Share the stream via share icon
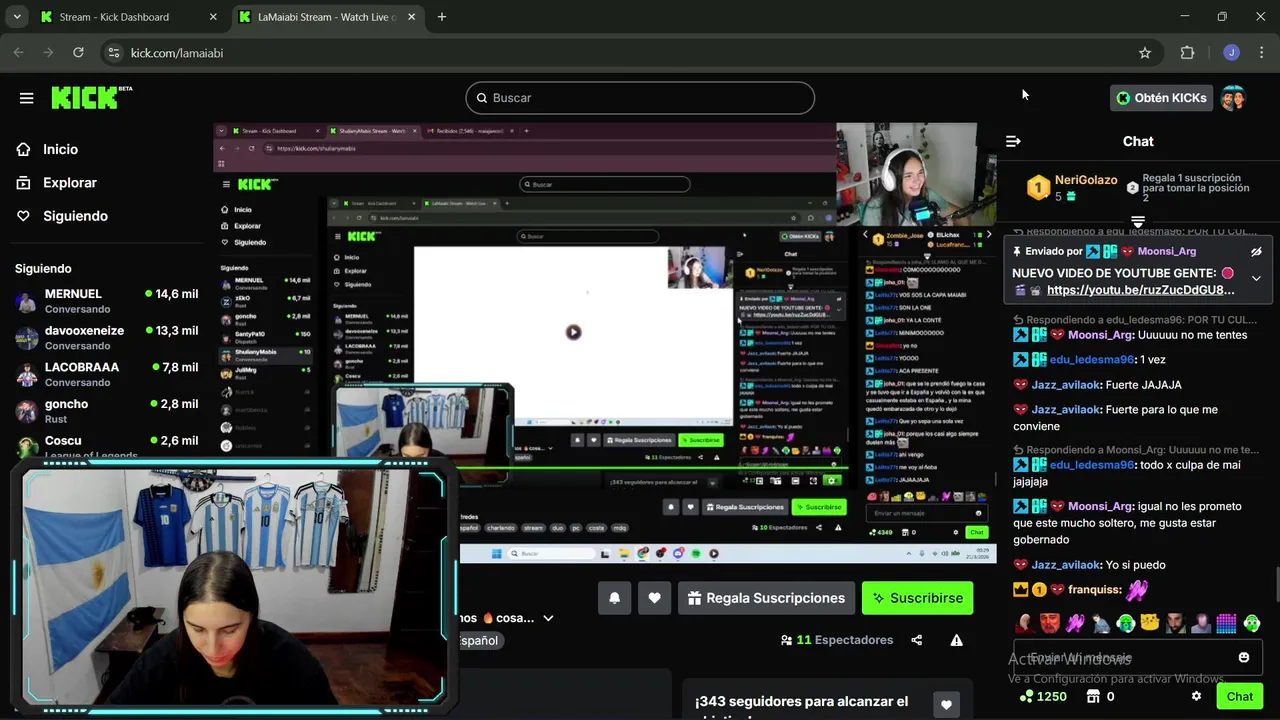Screen dimensions: 1280x720 (917, 640)
